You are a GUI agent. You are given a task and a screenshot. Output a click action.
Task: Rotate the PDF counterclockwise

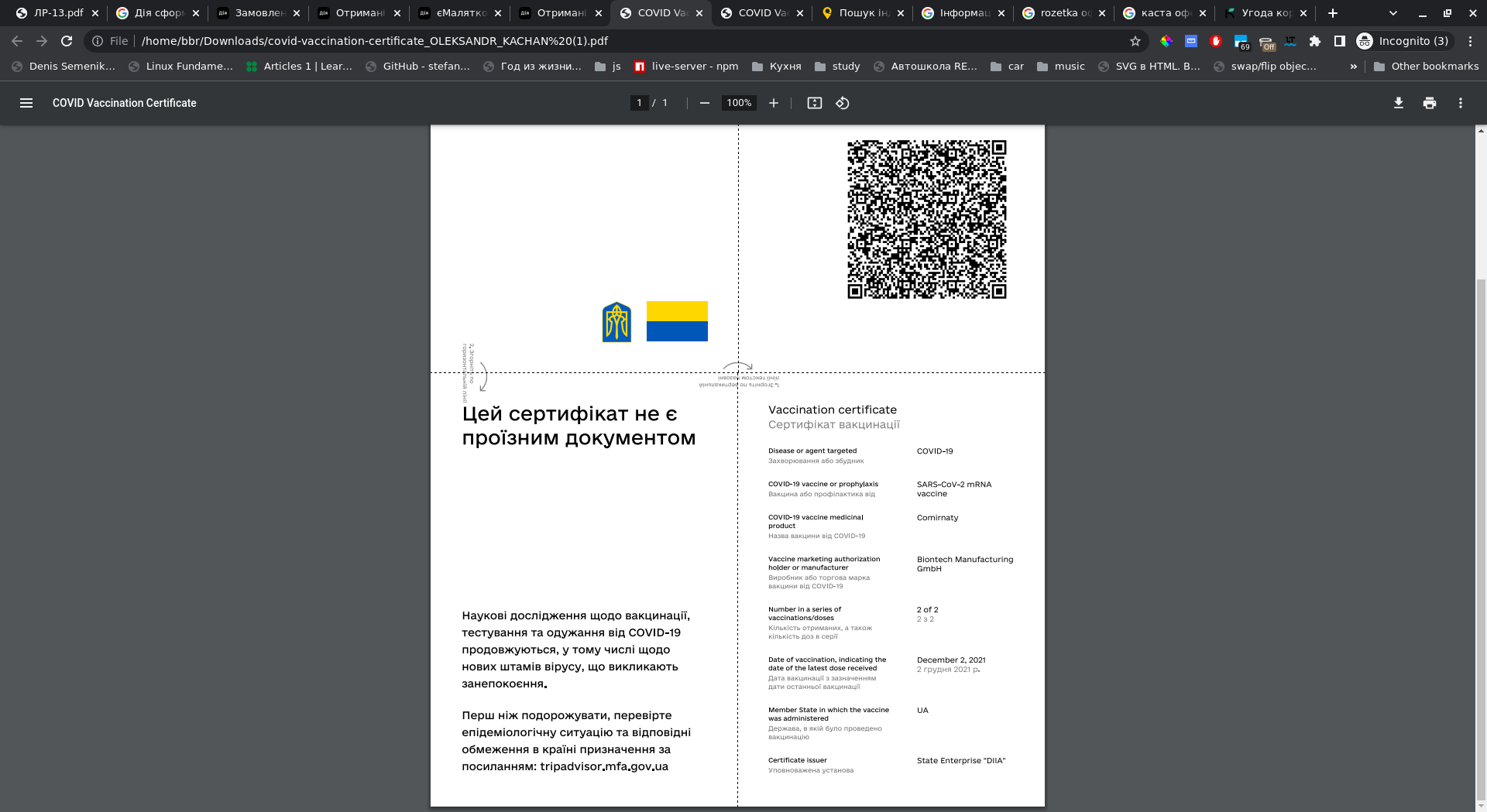[x=843, y=103]
